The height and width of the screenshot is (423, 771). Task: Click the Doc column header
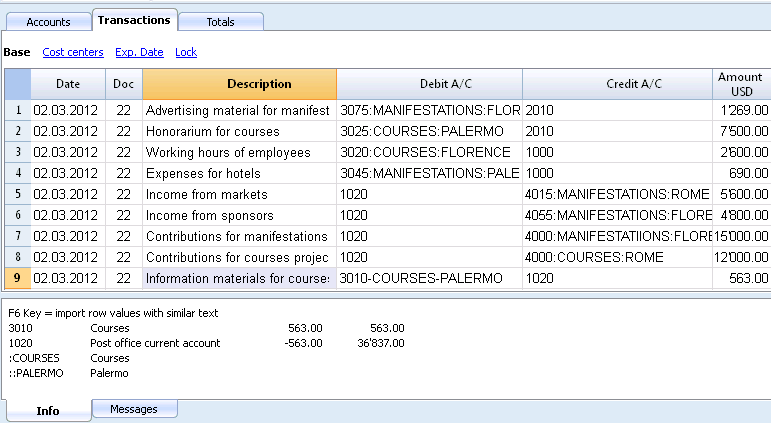pos(123,84)
